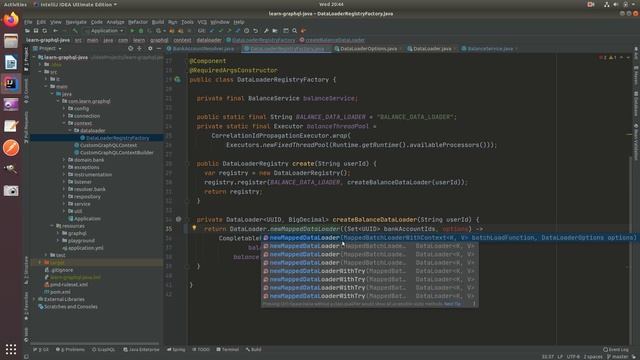Switch to the BankAccountResolver.java tab

[203, 49]
